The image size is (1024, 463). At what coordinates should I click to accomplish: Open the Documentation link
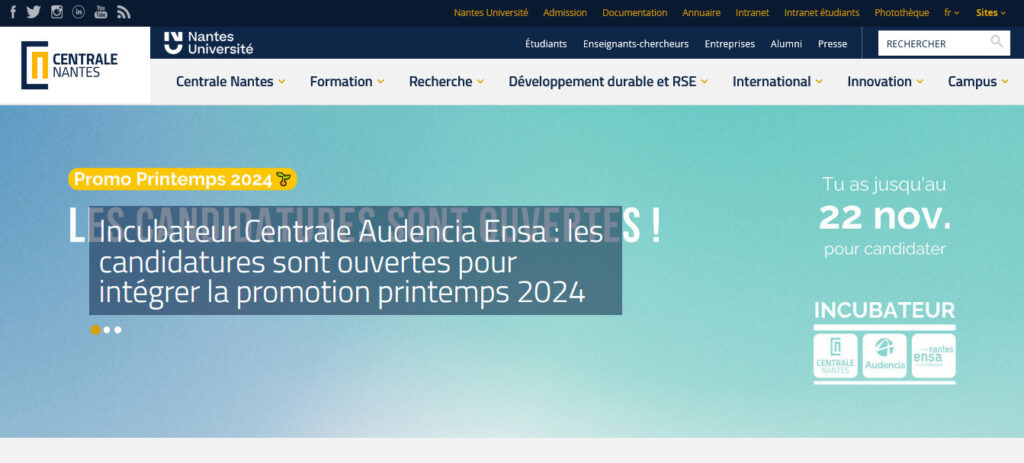(x=635, y=12)
